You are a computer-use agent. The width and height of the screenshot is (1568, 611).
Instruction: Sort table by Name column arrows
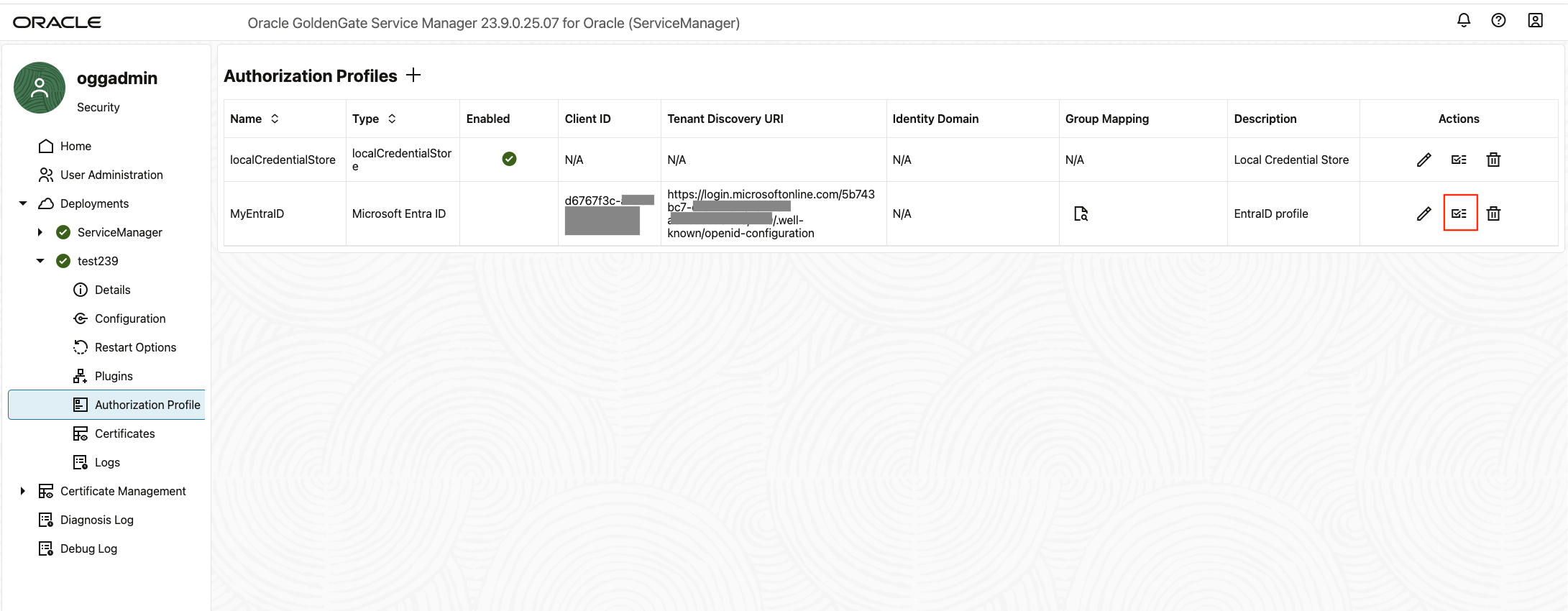click(275, 119)
